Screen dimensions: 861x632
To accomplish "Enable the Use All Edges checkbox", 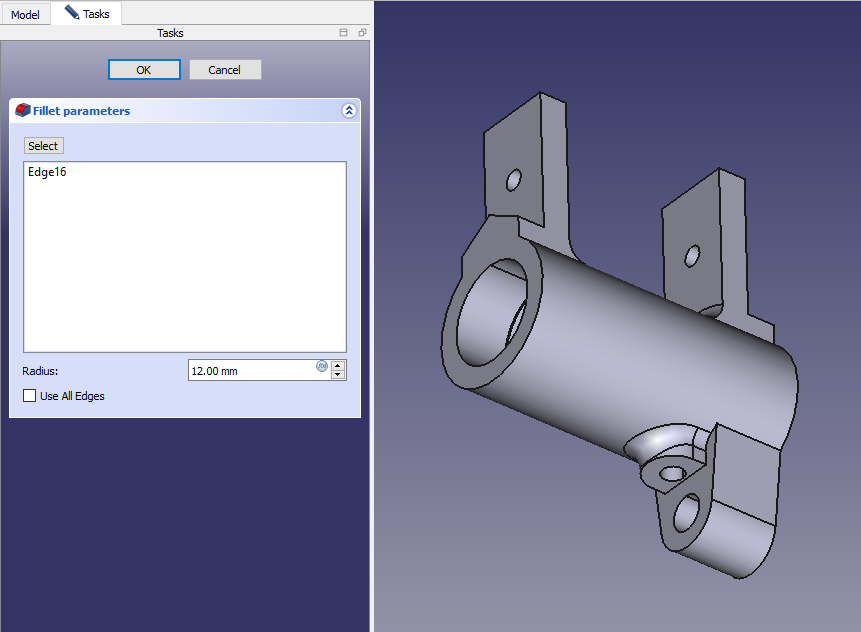I will [29, 396].
